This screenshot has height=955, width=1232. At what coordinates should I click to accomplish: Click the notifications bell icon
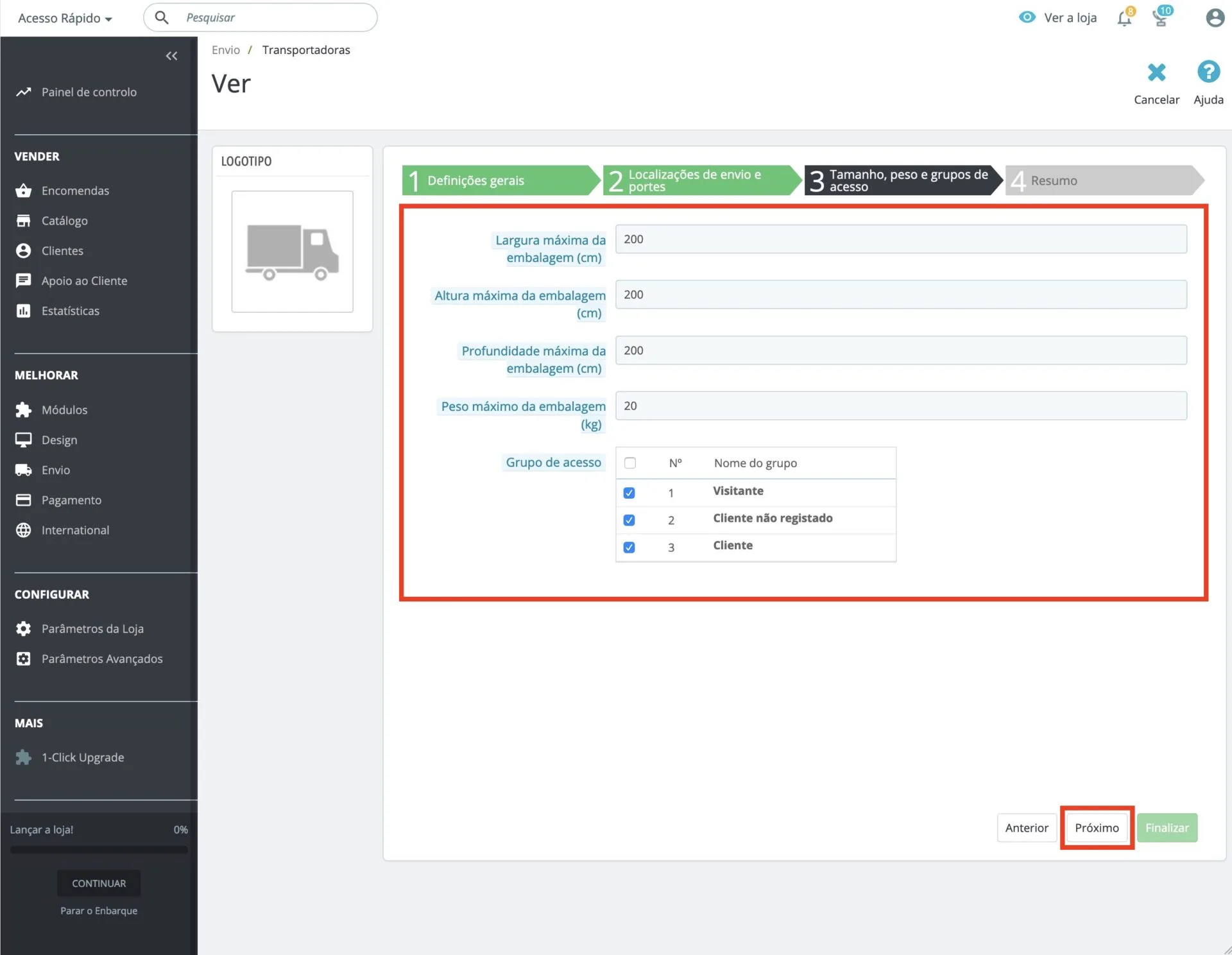click(1124, 19)
